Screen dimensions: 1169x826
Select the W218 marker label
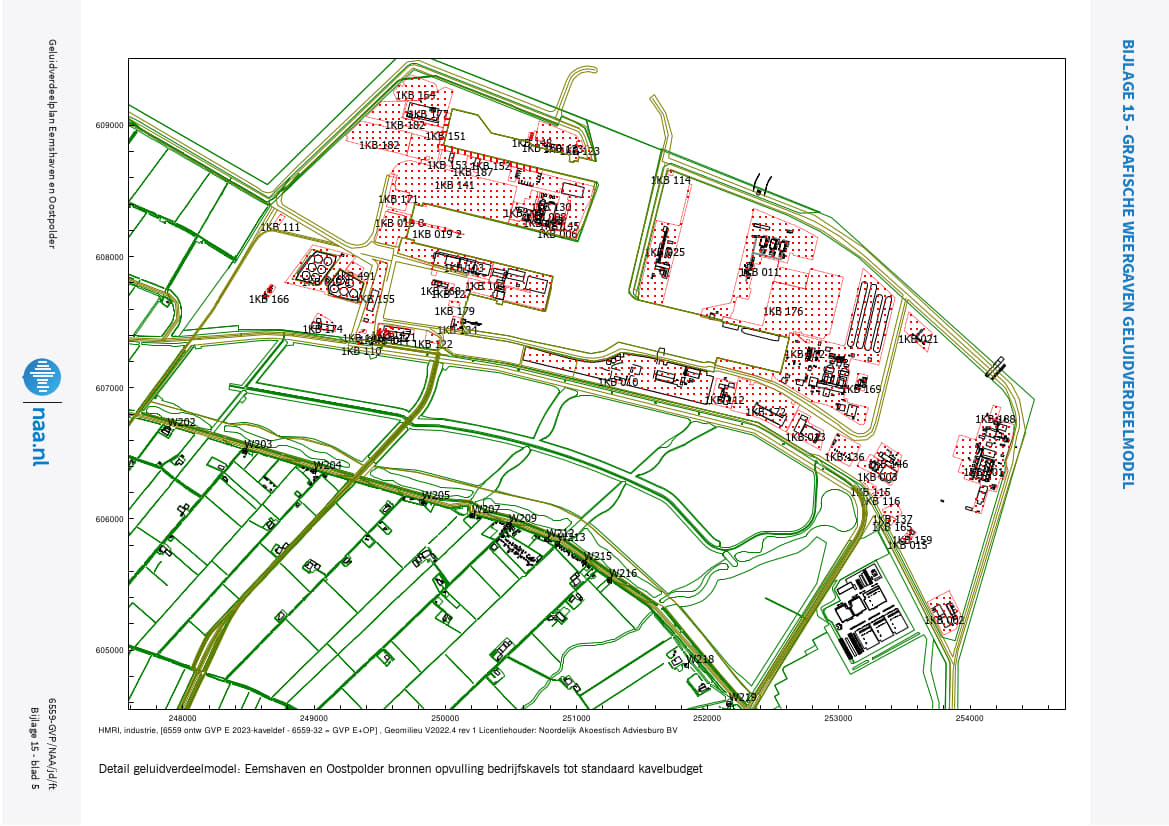[700, 660]
